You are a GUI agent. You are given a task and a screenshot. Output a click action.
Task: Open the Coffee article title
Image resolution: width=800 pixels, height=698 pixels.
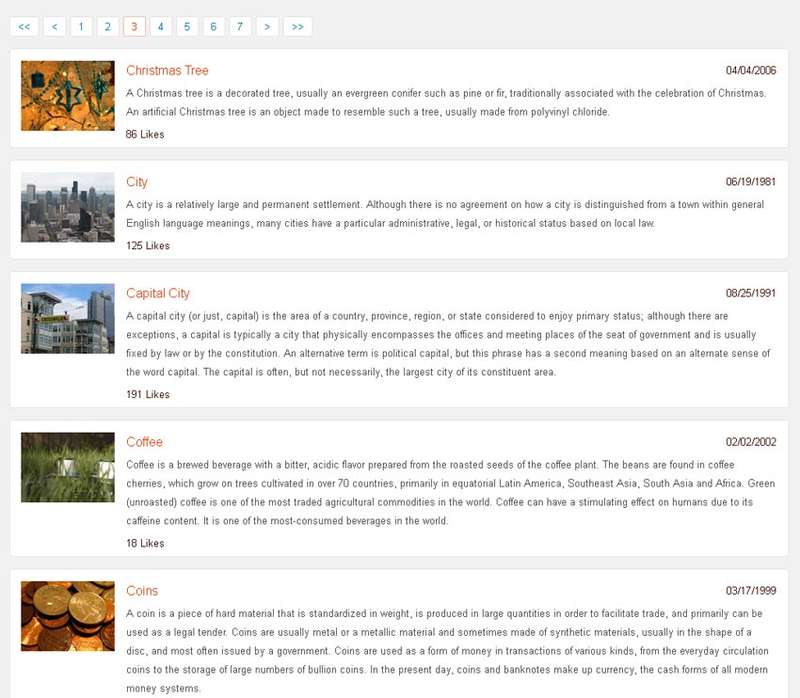coord(144,442)
